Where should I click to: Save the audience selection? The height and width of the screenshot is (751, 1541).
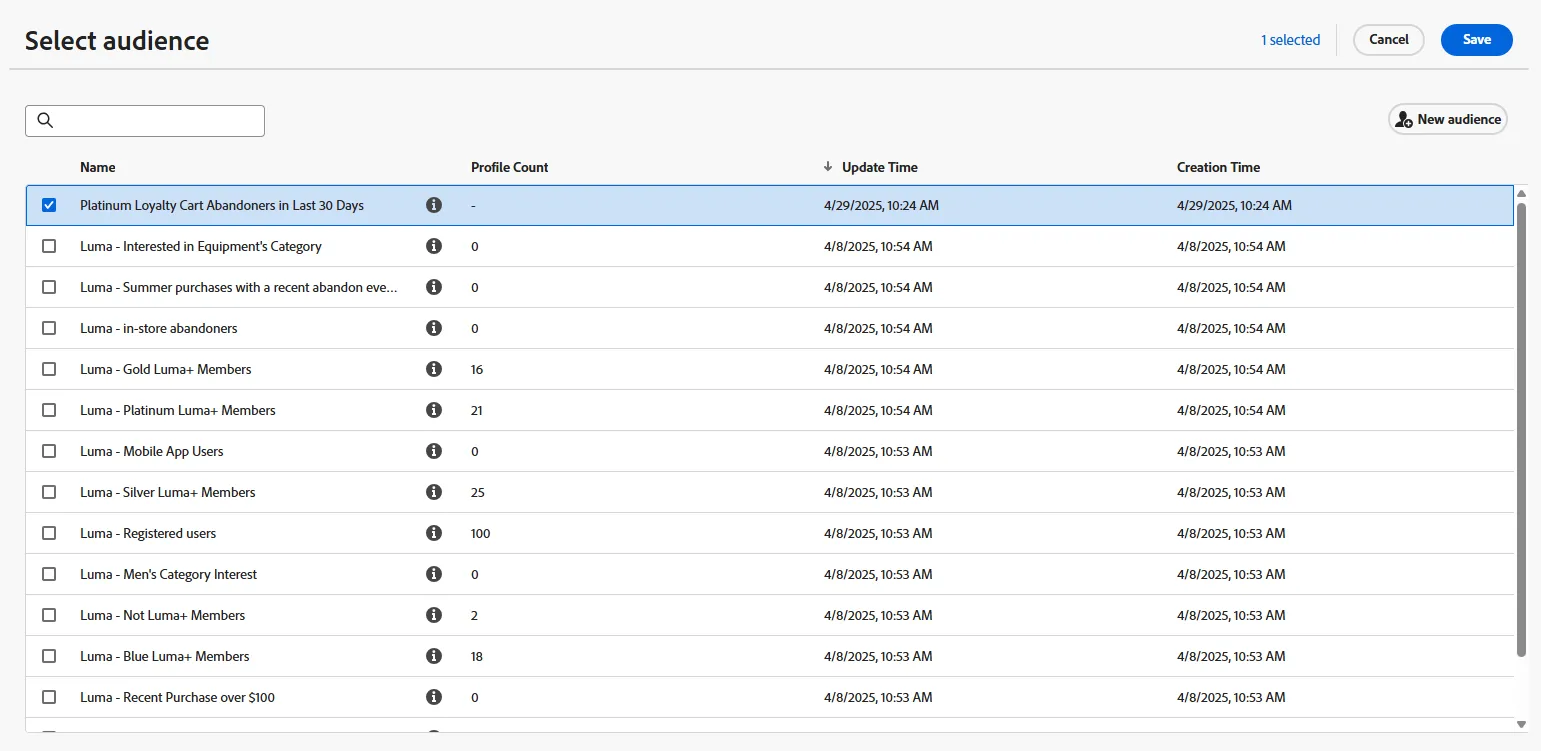pyautogui.click(x=1477, y=40)
